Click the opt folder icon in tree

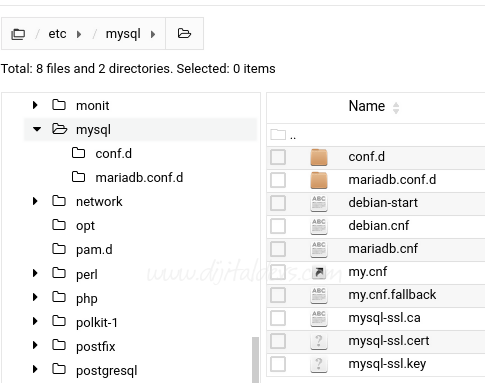click(x=59, y=225)
